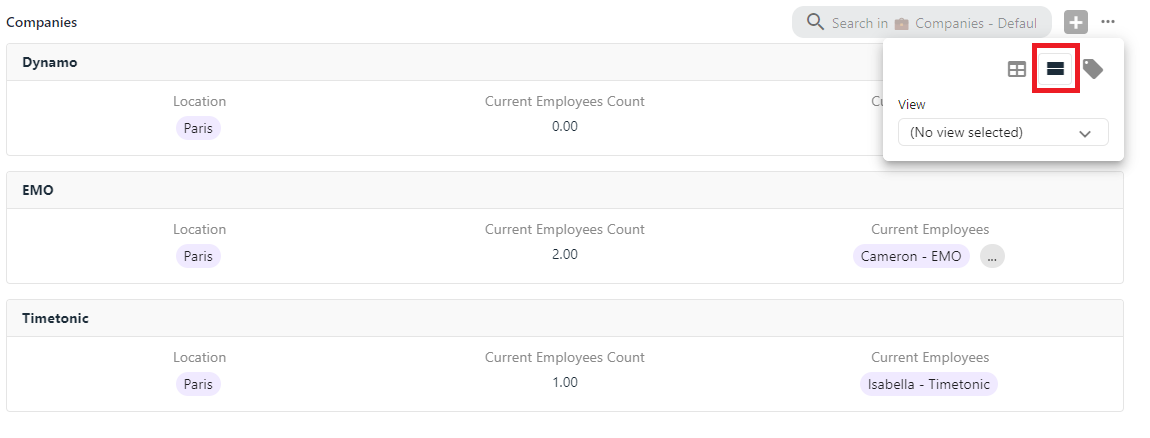Click the plus icon to add company

(1076, 23)
